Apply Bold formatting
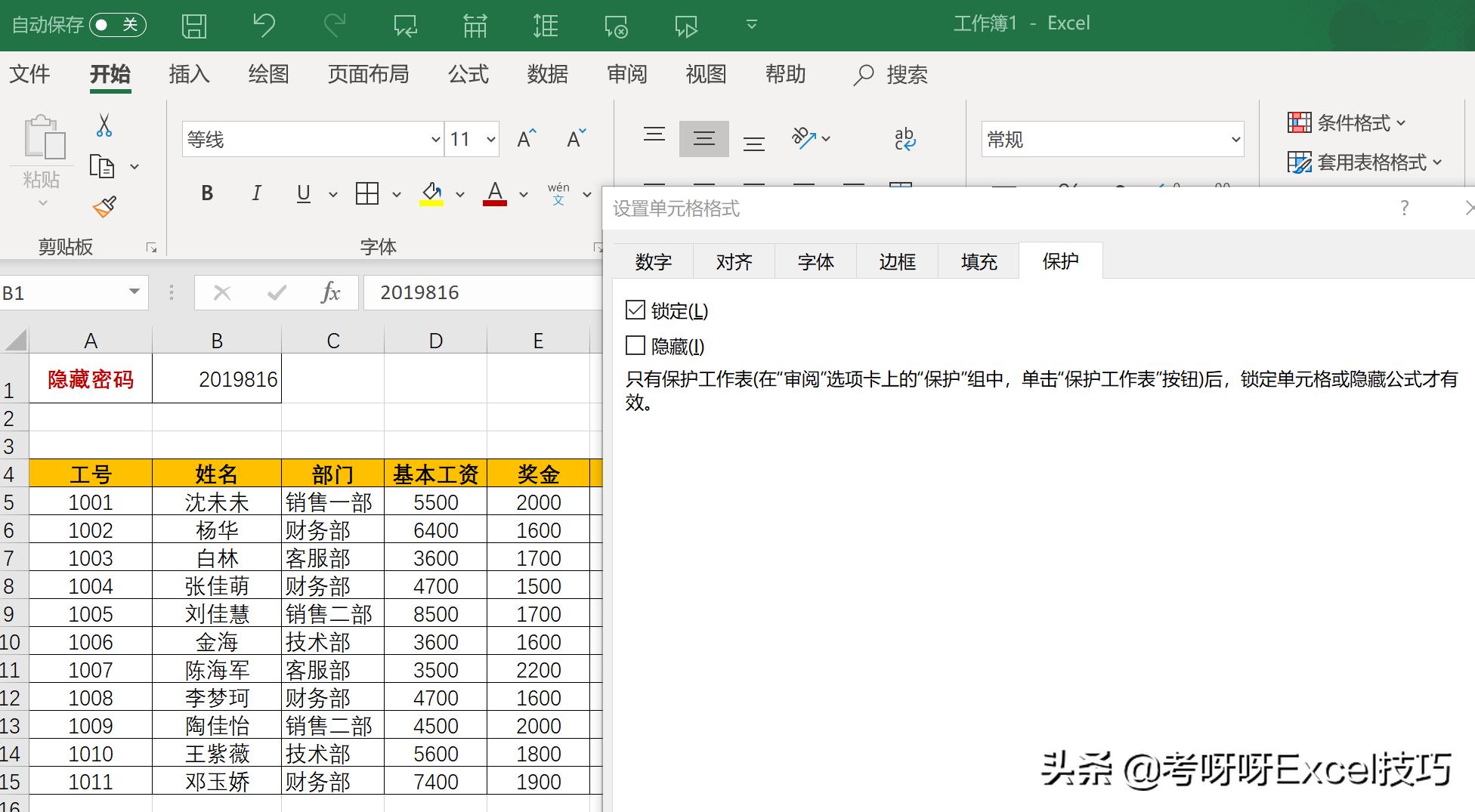Screen dimensions: 1475x812 tap(206, 193)
